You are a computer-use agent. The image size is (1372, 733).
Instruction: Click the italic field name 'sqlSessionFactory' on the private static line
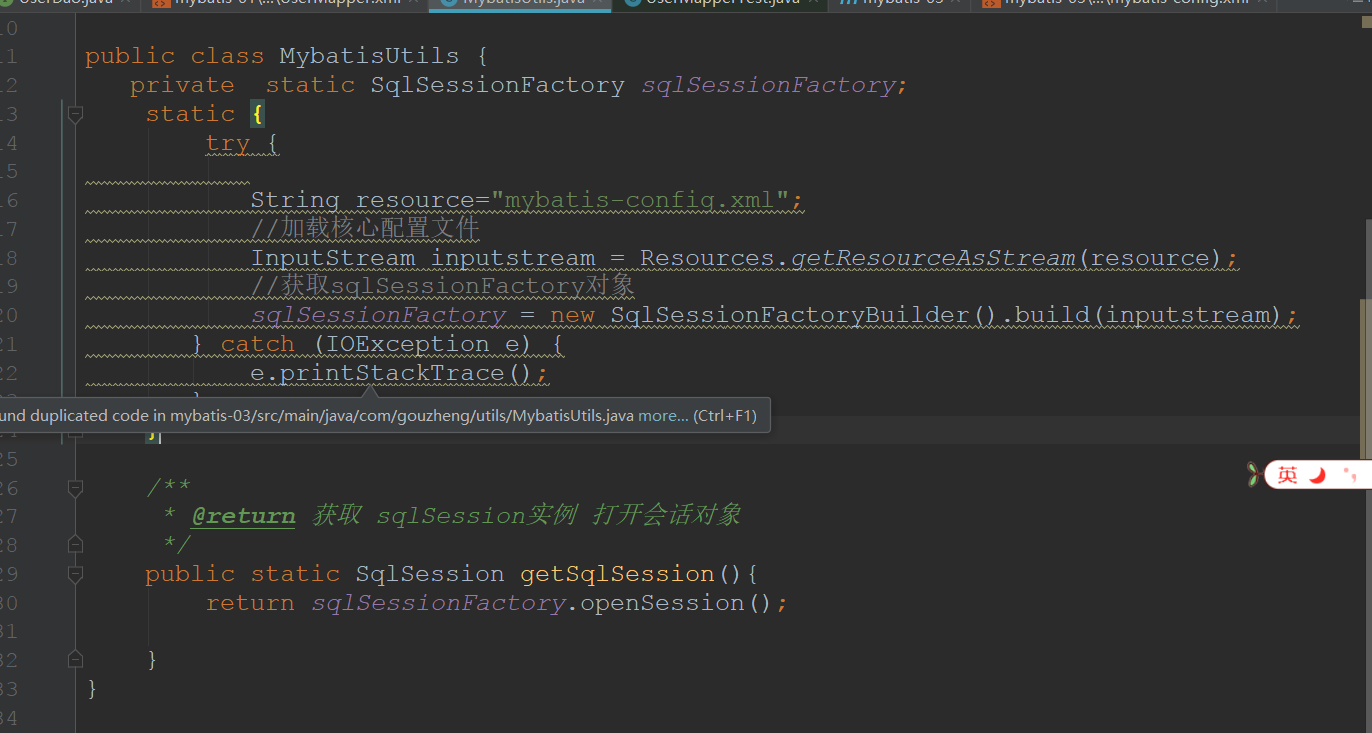[768, 85]
